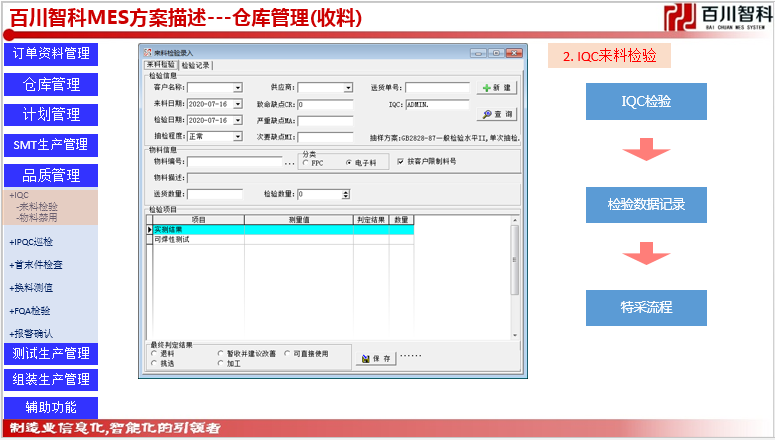Image resolution: width=775 pixels, height=440 pixels.
Task: Click the 检验数量 spinner arrows
Action: click(x=346, y=194)
